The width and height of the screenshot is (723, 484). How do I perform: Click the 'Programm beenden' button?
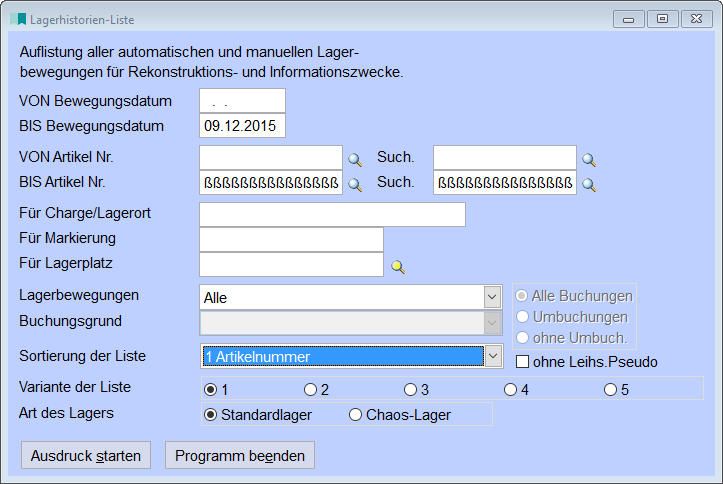pyautogui.click(x=240, y=455)
